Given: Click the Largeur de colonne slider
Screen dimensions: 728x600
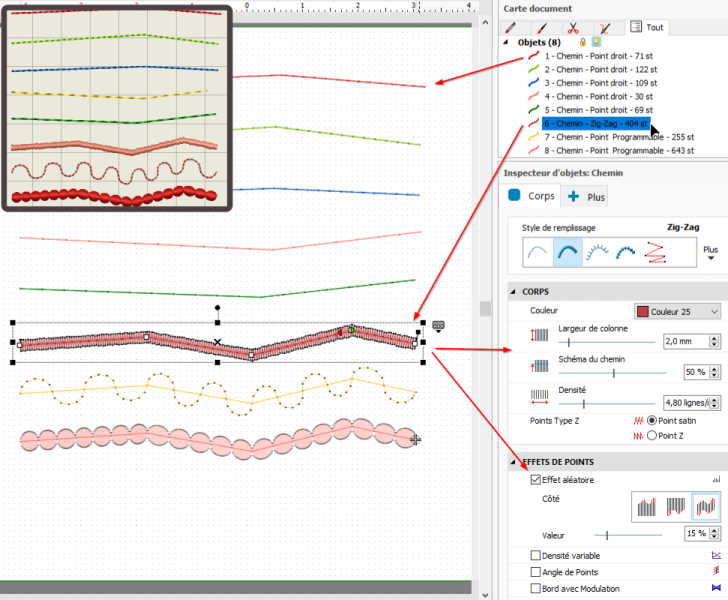Looking at the screenshot, I should coord(606,342).
